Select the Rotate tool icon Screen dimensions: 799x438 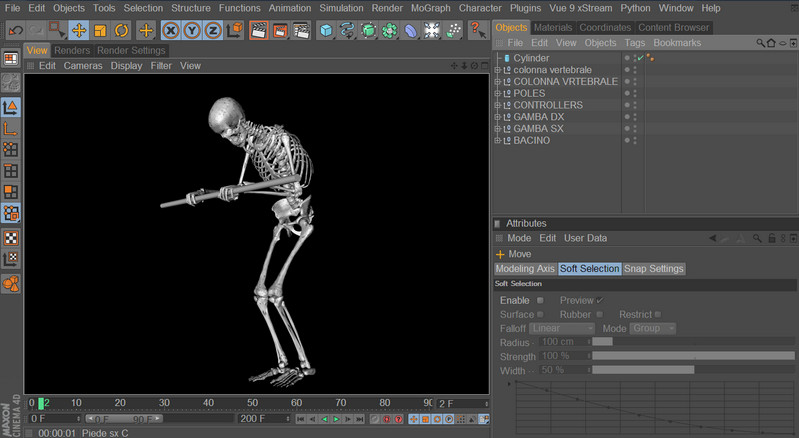pos(121,30)
